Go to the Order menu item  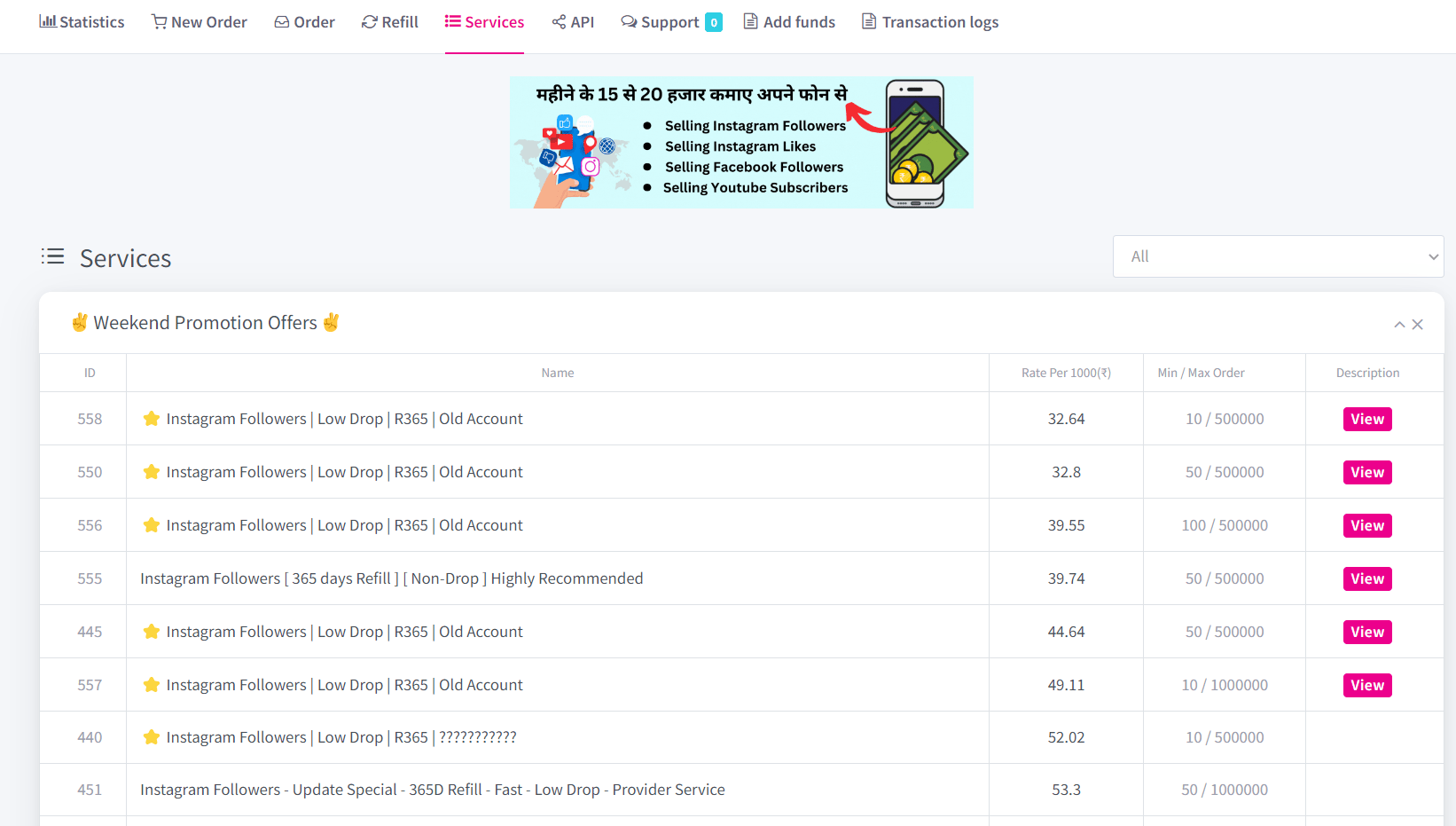pyautogui.click(x=304, y=22)
